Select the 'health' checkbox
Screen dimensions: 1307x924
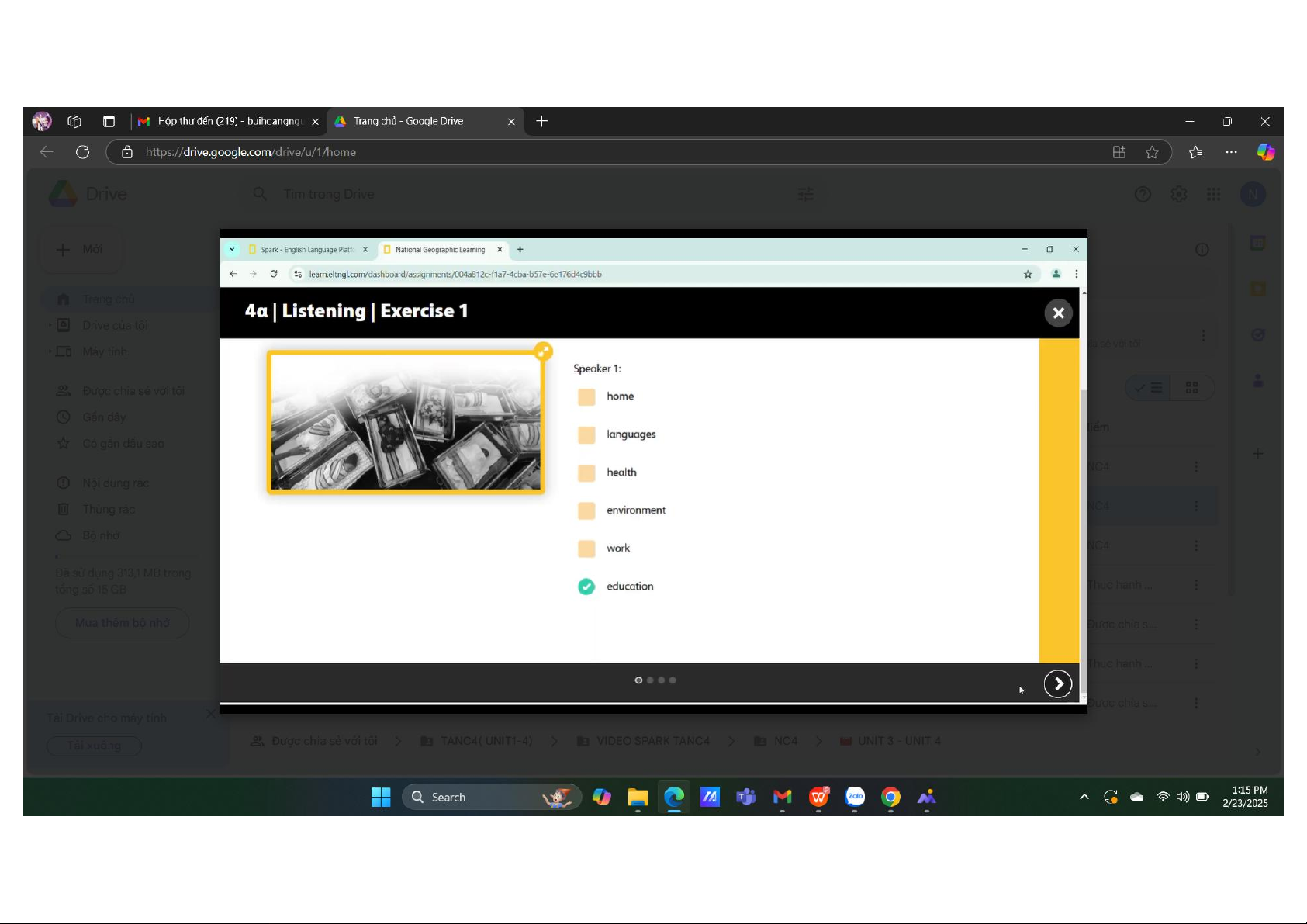tap(586, 472)
